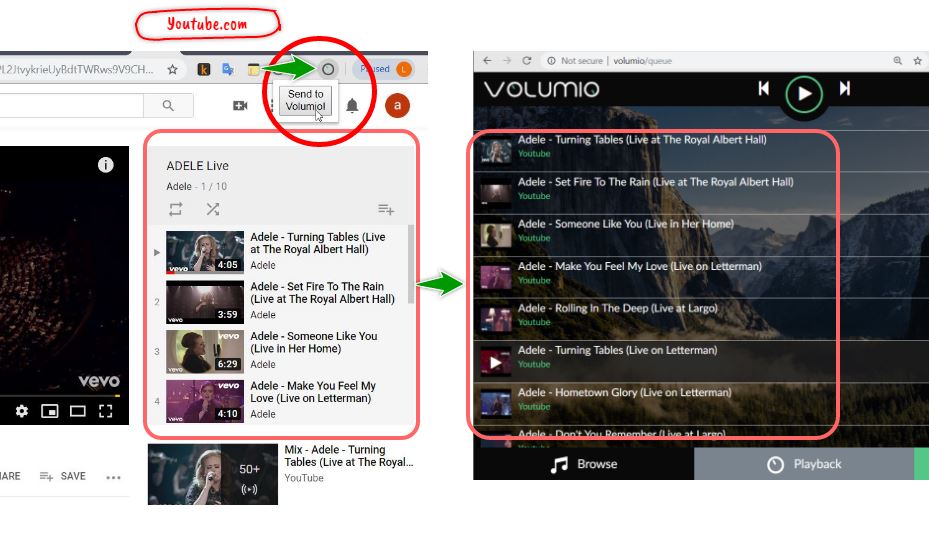Select Turning Tables Royal Albert Hall queue item
The width and height of the screenshot is (929, 560).
(x=701, y=151)
